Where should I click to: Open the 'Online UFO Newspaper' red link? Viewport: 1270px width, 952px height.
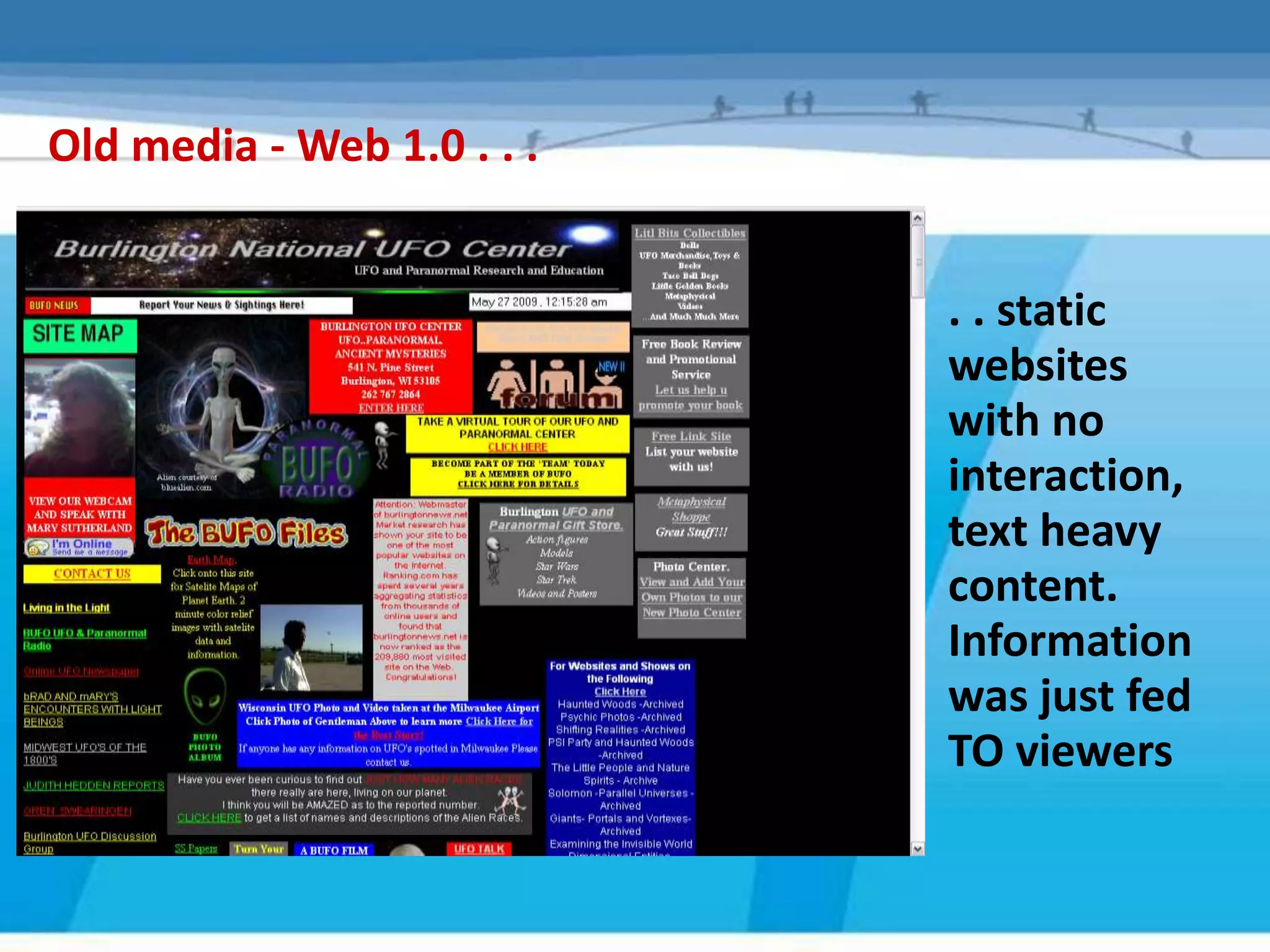click(x=81, y=672)
